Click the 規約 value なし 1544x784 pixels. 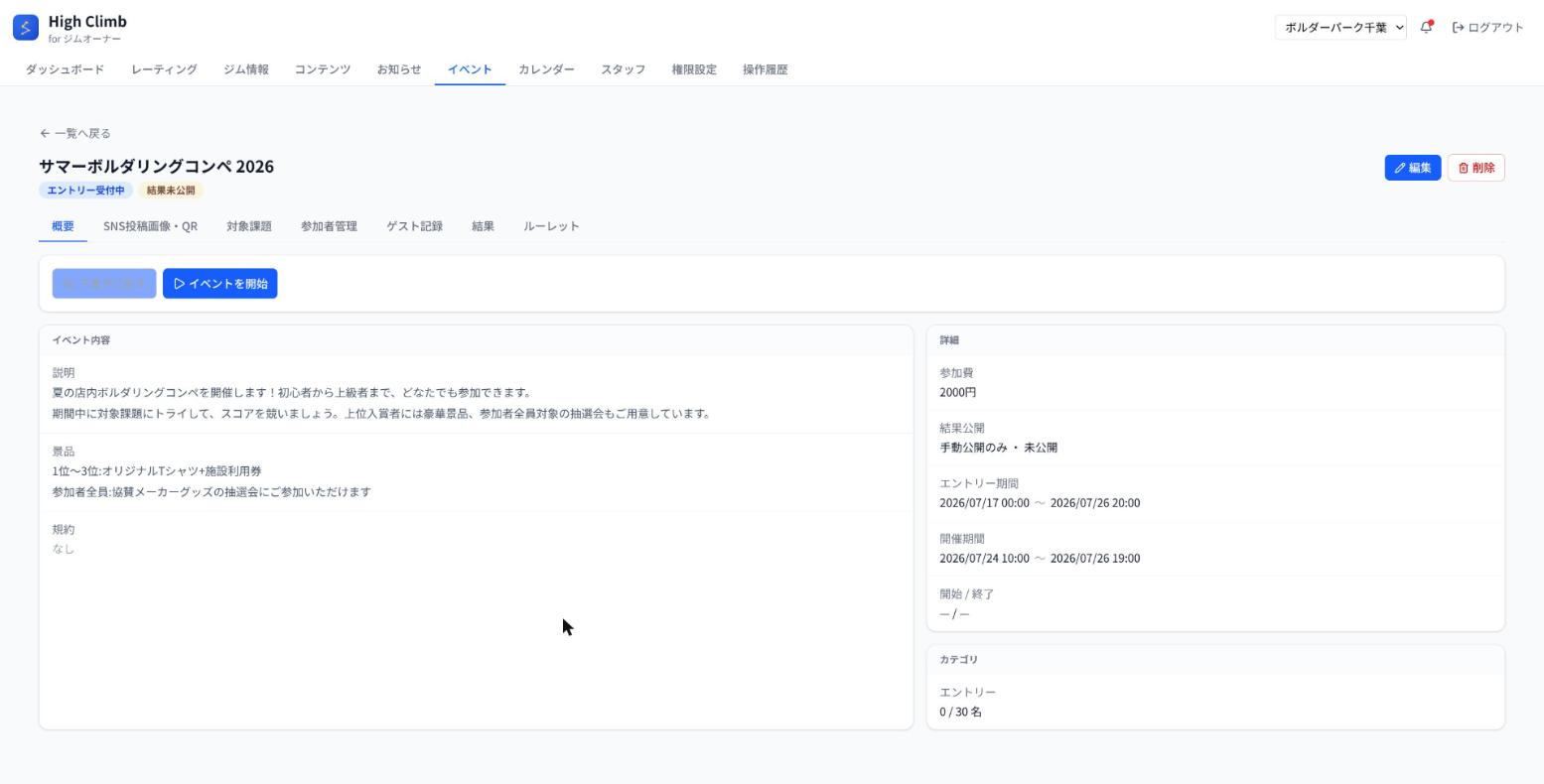pos(64,549)
